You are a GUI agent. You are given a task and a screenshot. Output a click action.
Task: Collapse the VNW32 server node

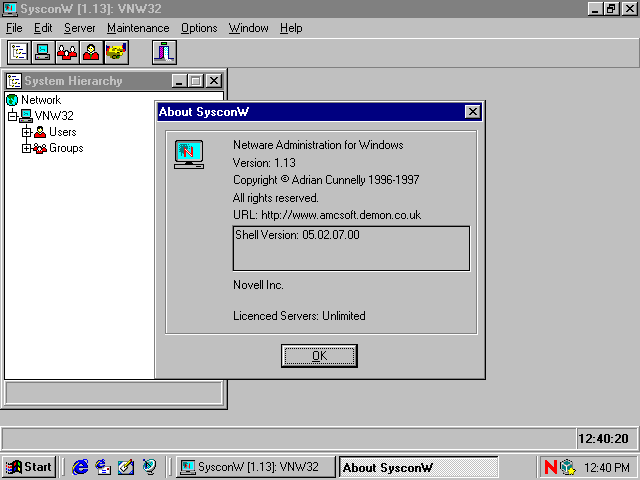point(13,116)
